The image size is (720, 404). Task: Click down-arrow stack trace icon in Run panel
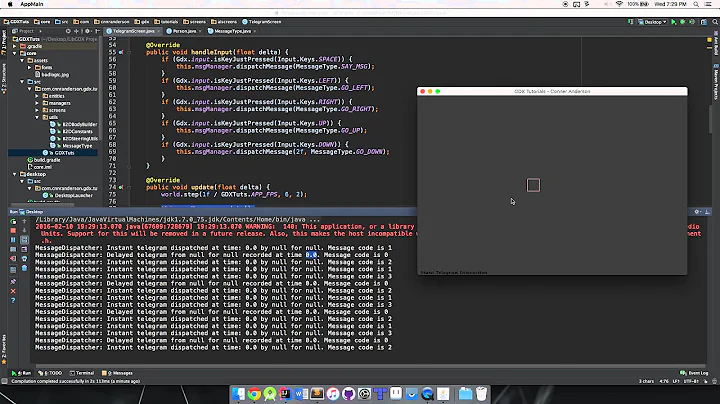pyautogui.click(x=24, y=230)
